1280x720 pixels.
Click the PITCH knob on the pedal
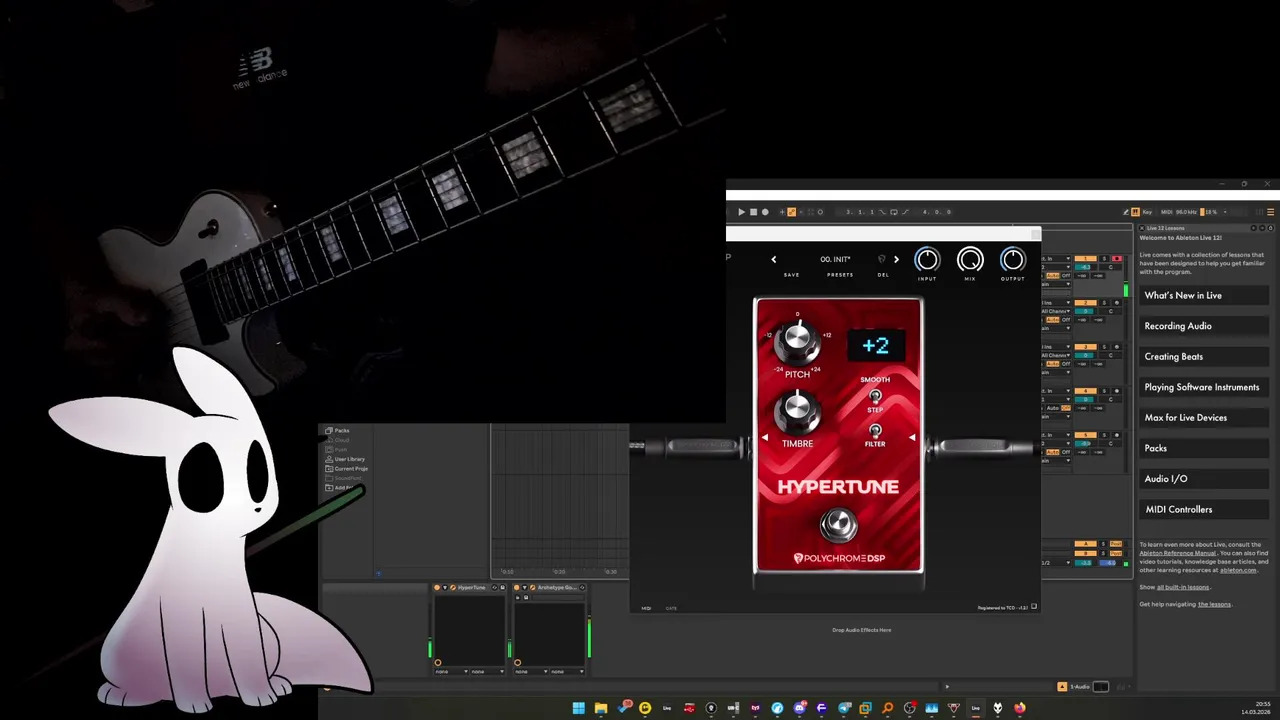[797, 342]
